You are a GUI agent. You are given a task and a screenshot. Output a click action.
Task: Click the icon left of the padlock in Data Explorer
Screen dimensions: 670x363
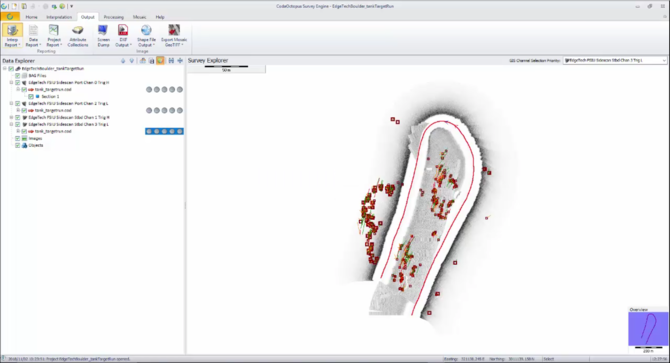click(143, 61)
